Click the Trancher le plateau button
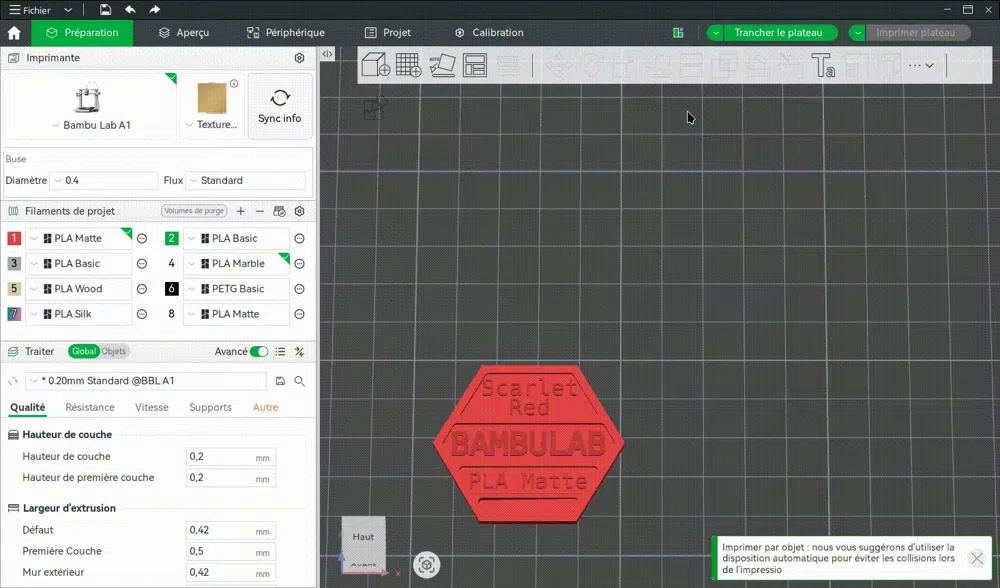 coord(778,33)
